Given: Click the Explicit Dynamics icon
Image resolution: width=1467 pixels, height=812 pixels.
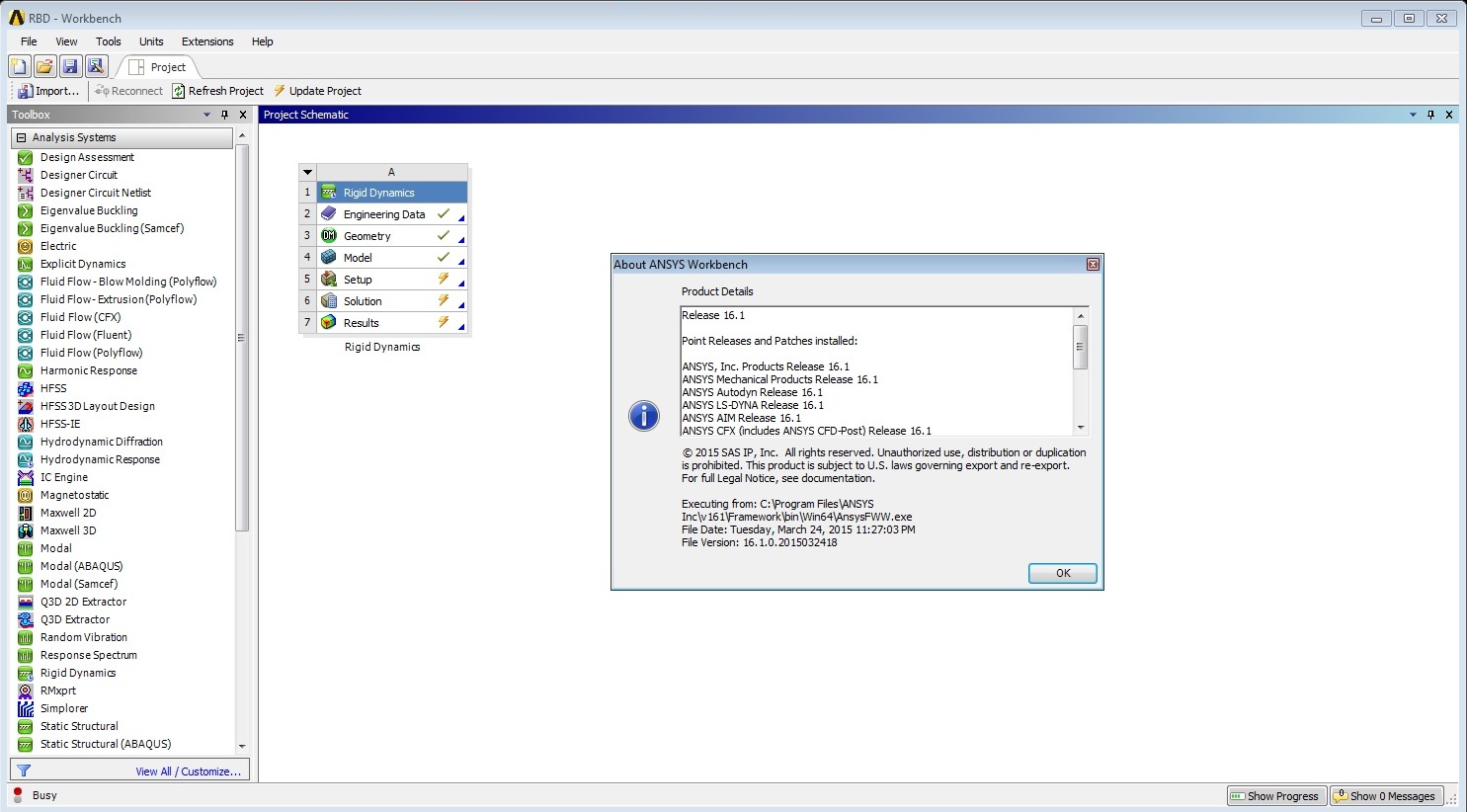Looking at the screenshot, I should pyautogui.click(x=26, y=264).
